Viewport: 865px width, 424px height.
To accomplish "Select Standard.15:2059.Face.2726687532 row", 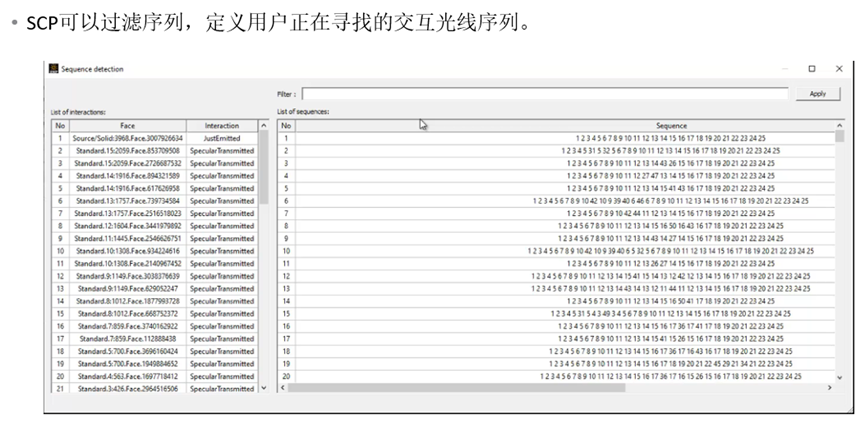I will 154,163.
